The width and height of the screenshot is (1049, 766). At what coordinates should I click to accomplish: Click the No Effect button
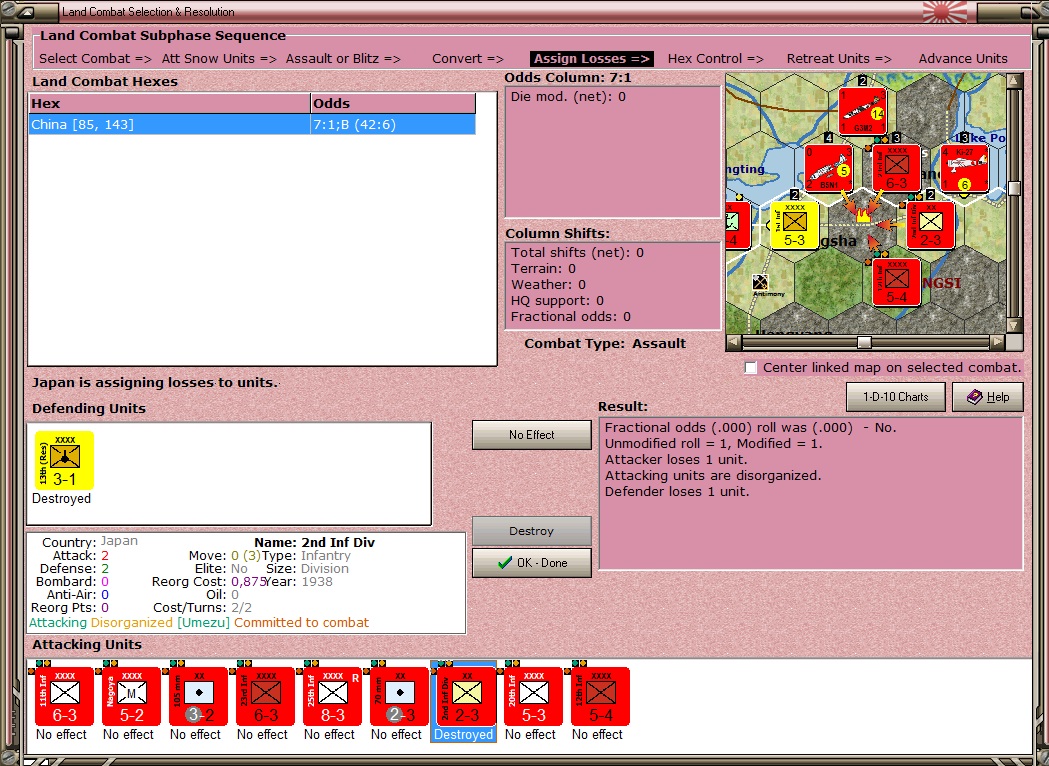tap(532, 435)
